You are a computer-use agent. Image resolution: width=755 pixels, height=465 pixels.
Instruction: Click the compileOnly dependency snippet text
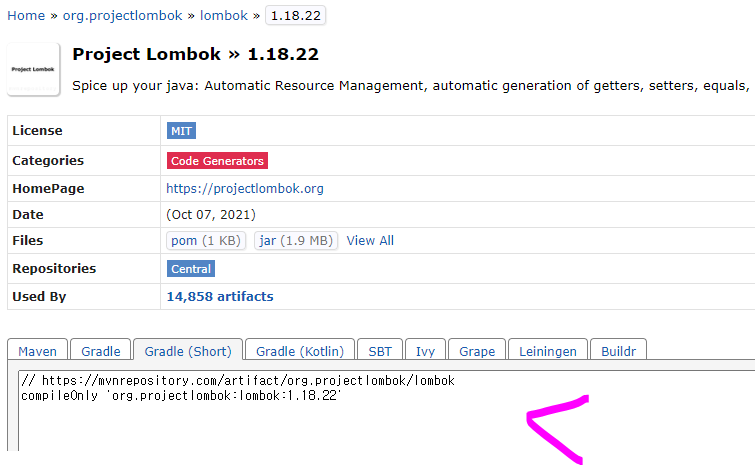(181, 396)
